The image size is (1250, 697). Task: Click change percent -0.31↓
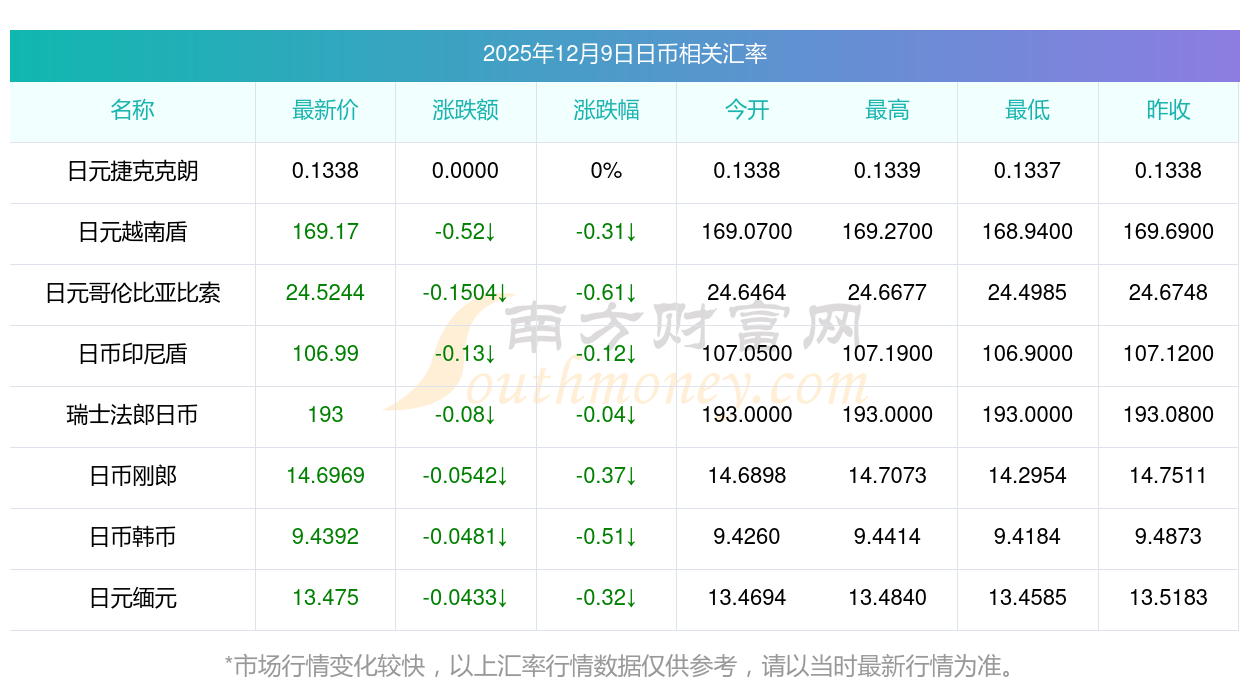[x=606, y=232]
